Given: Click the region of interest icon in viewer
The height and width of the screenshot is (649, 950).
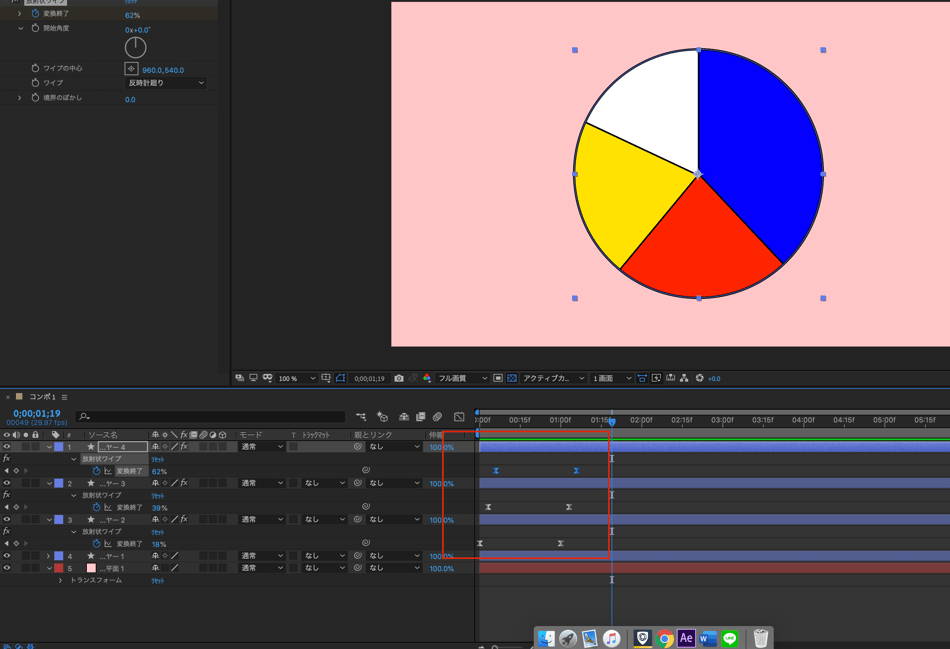Looking at the screenshot, I should 498,379.
